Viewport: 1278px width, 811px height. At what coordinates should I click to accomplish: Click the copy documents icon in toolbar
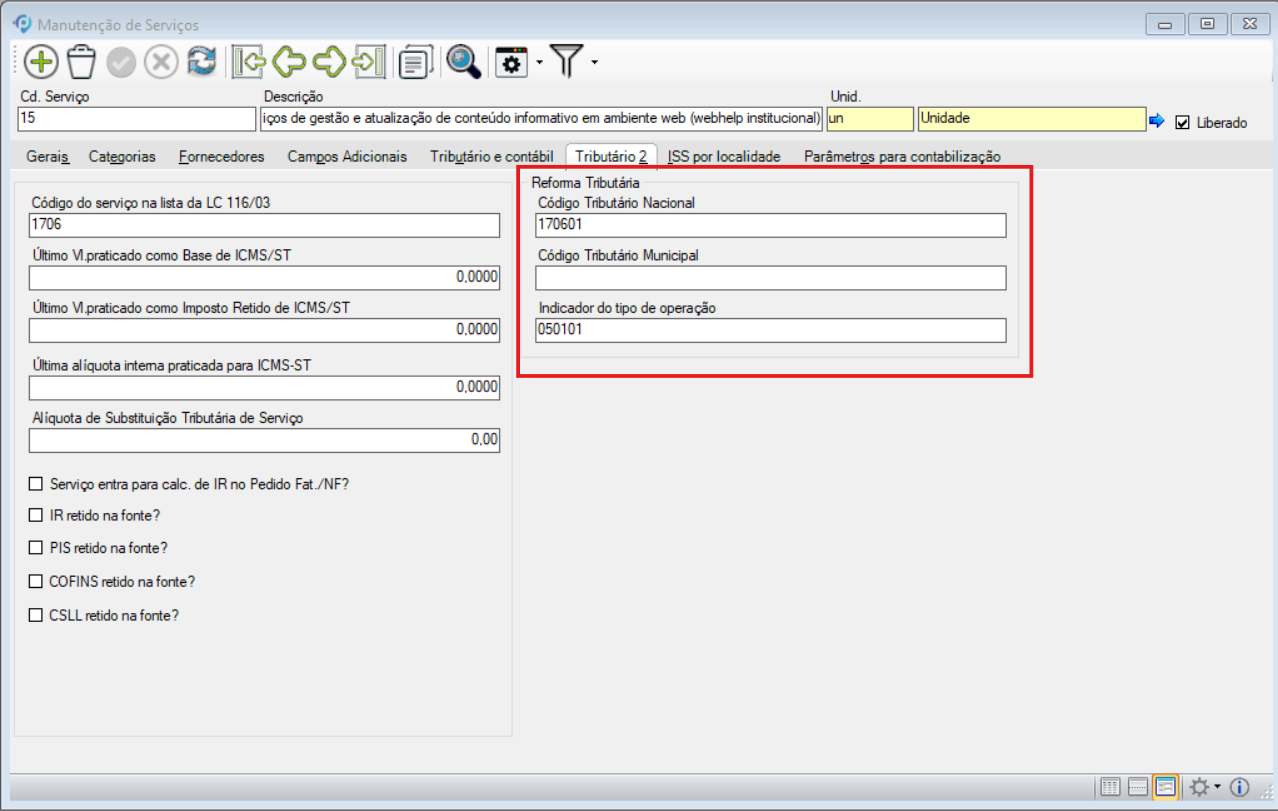point(414,63)
